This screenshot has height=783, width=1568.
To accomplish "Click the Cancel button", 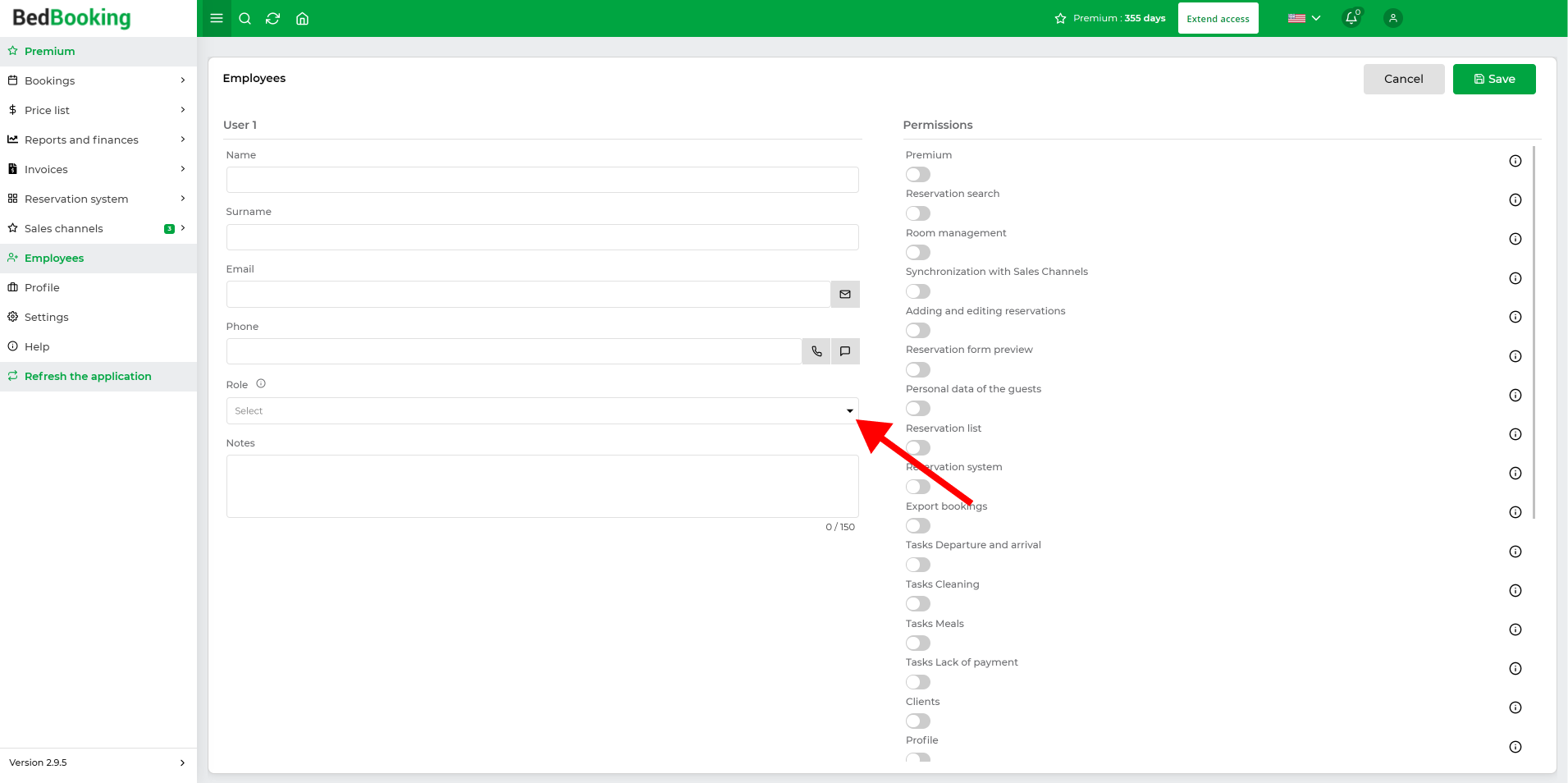I will [1404, 79].
